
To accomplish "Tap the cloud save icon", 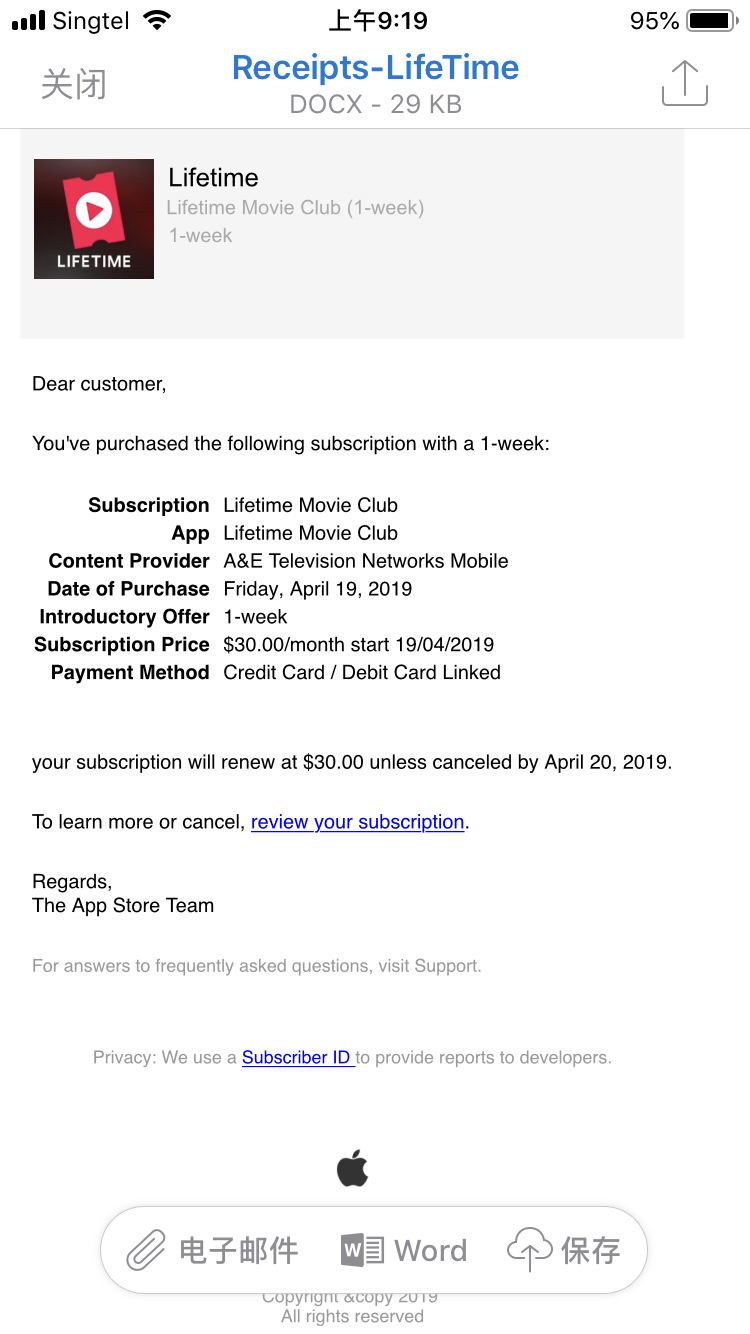I will 530,1250.
